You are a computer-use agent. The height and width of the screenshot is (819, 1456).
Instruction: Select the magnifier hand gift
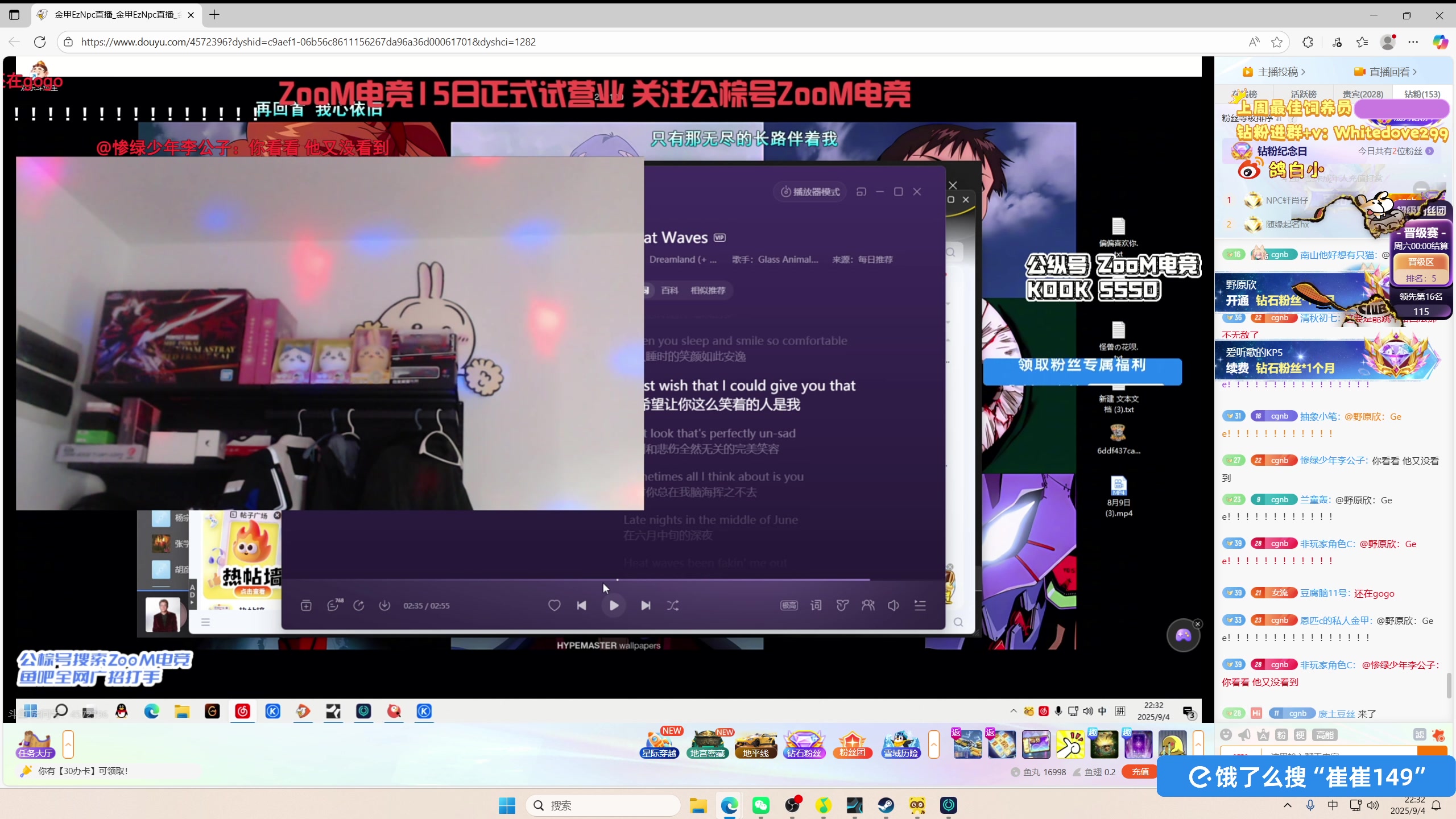pyautogui.click(x=1070, y=744)
